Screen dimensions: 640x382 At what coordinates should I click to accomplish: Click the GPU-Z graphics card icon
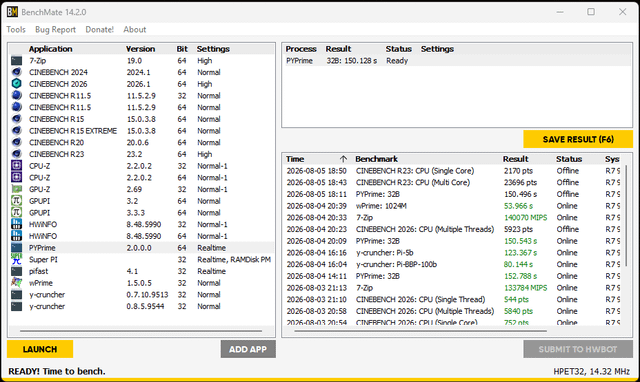[x=16, y=189]
